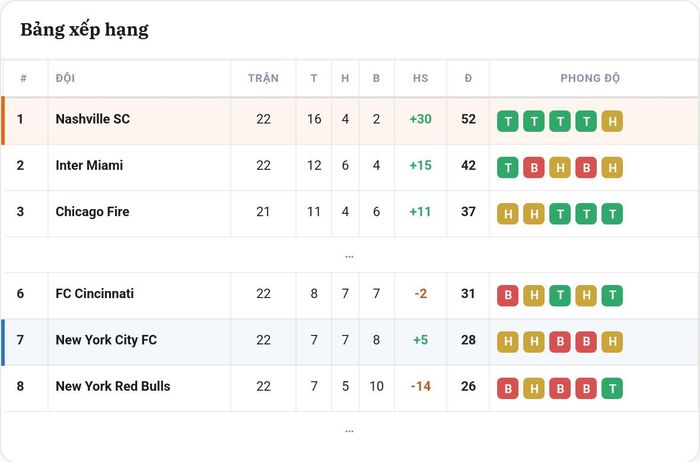Click the PHONG ĐỘ column header
Screen dimensions: 700x462
(x=590, y=78)
